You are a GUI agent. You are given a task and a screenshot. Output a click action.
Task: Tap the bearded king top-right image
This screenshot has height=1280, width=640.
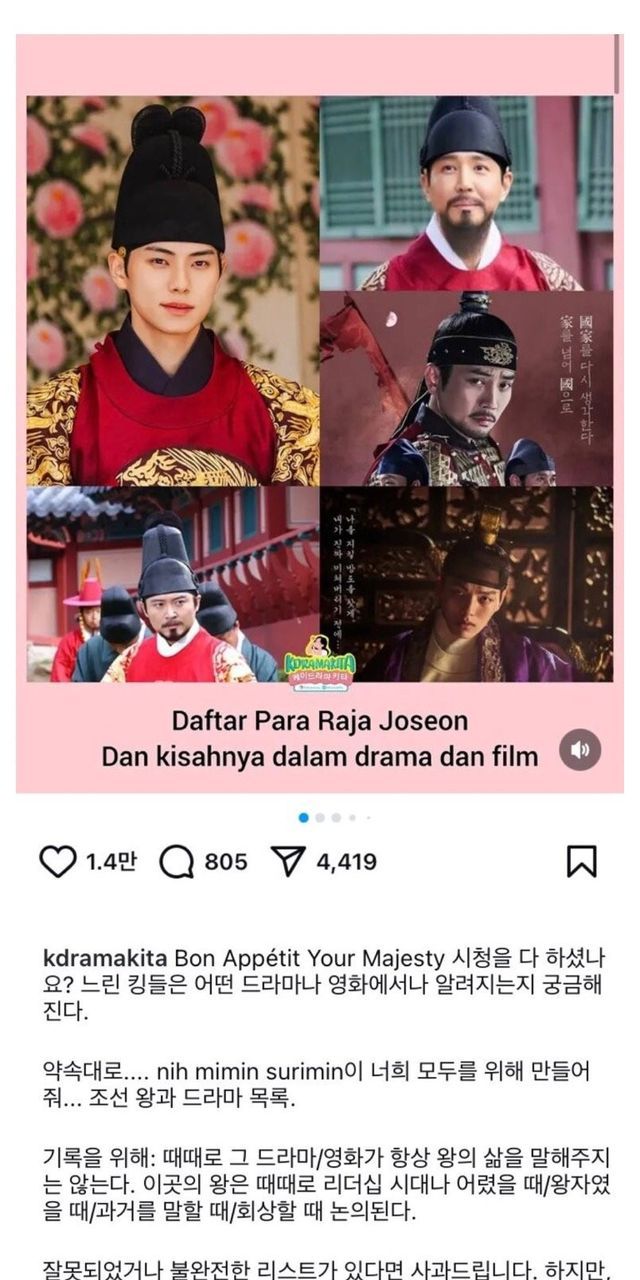(x=467, y=193)
